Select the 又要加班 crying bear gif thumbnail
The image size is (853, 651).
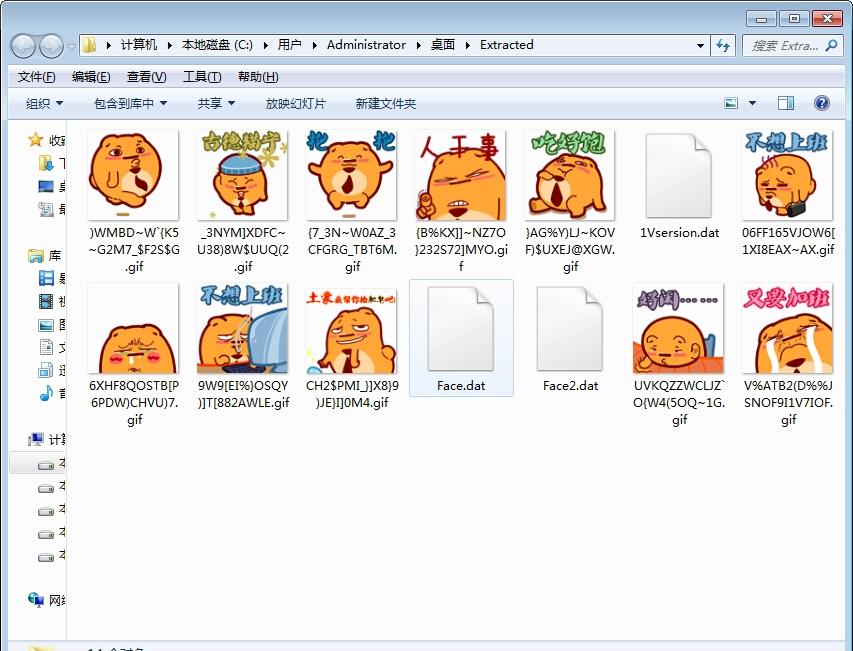pos(788,330)
